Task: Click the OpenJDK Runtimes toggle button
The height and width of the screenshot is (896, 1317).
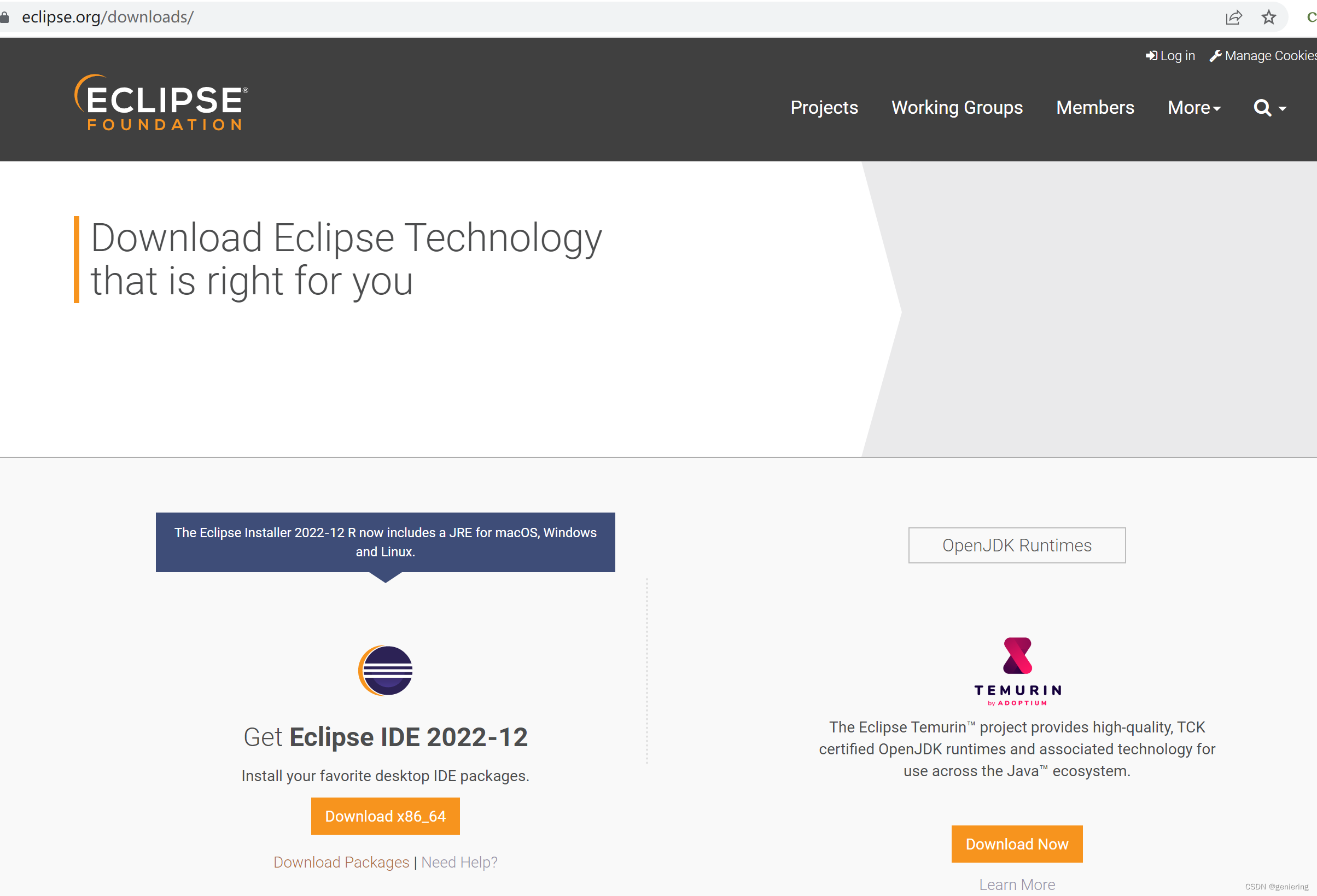Action: point(1016,545)
